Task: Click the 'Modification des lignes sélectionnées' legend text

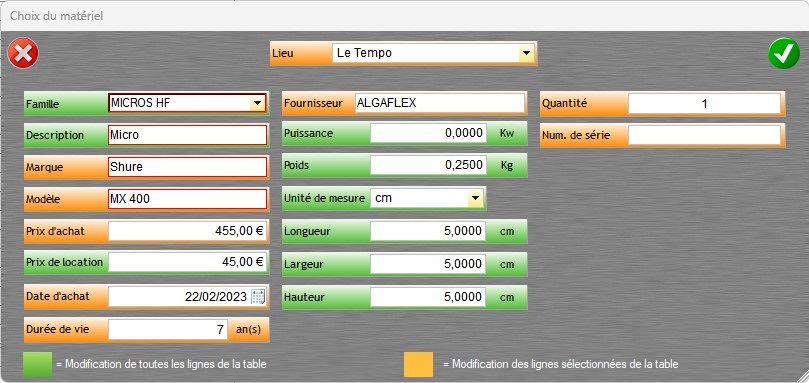Action: tap(561, 364)
